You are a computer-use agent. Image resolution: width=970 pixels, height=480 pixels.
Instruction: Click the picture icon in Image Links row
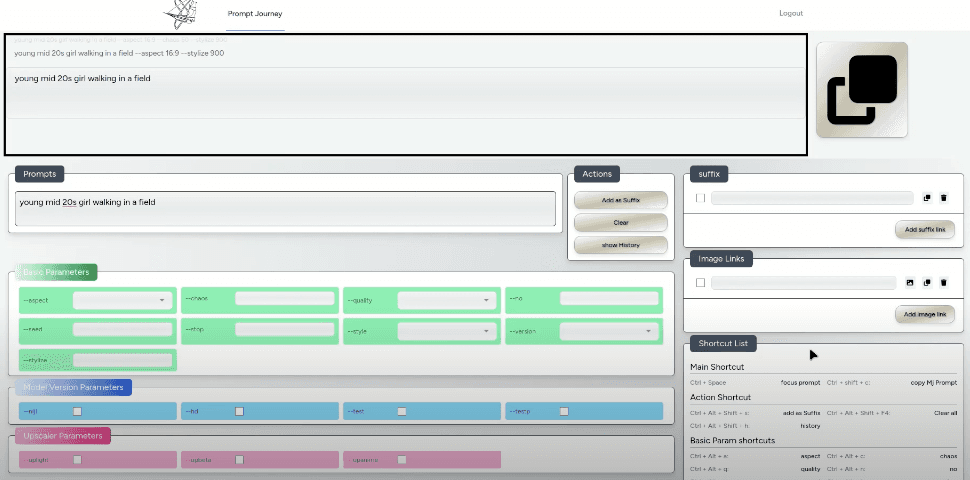910,283
